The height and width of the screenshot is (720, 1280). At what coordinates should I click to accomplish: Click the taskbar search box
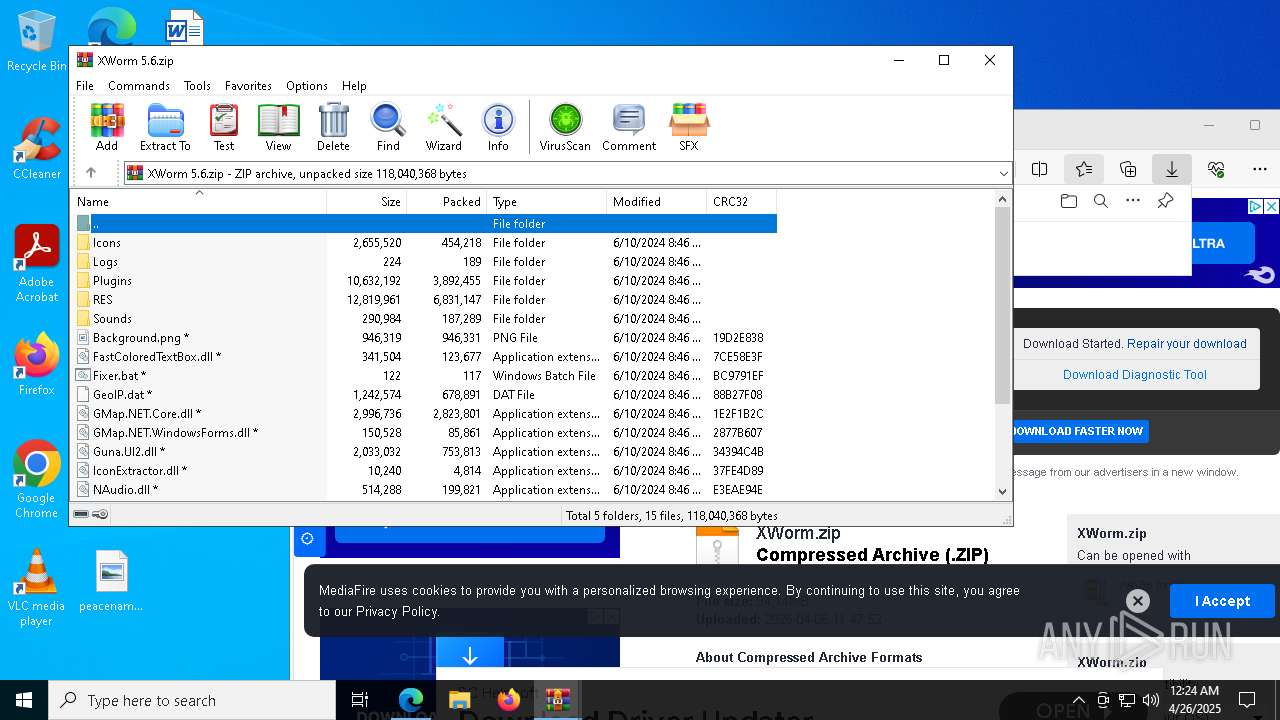pos(192,700)
